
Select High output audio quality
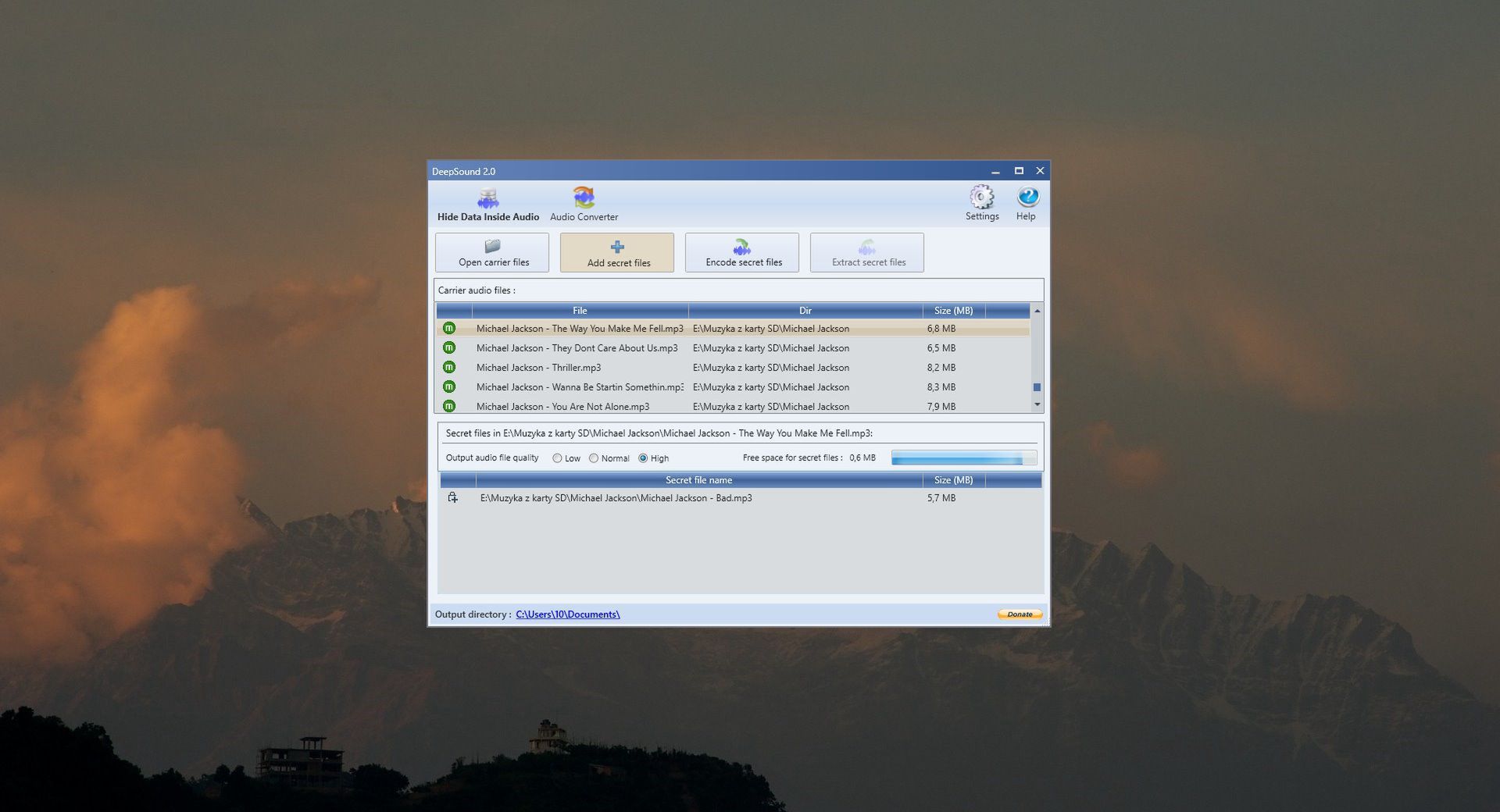coord(644,458)
